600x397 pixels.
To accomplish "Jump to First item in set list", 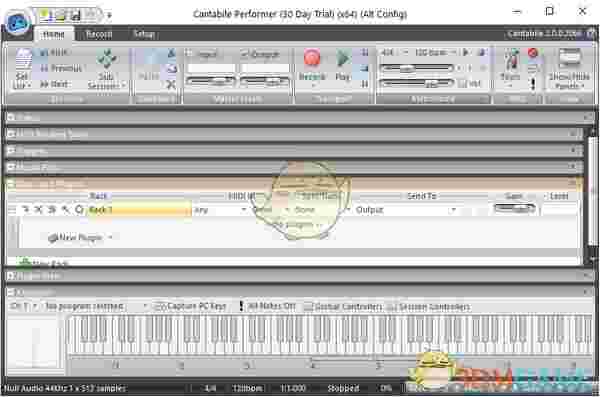I will point(55,52).
